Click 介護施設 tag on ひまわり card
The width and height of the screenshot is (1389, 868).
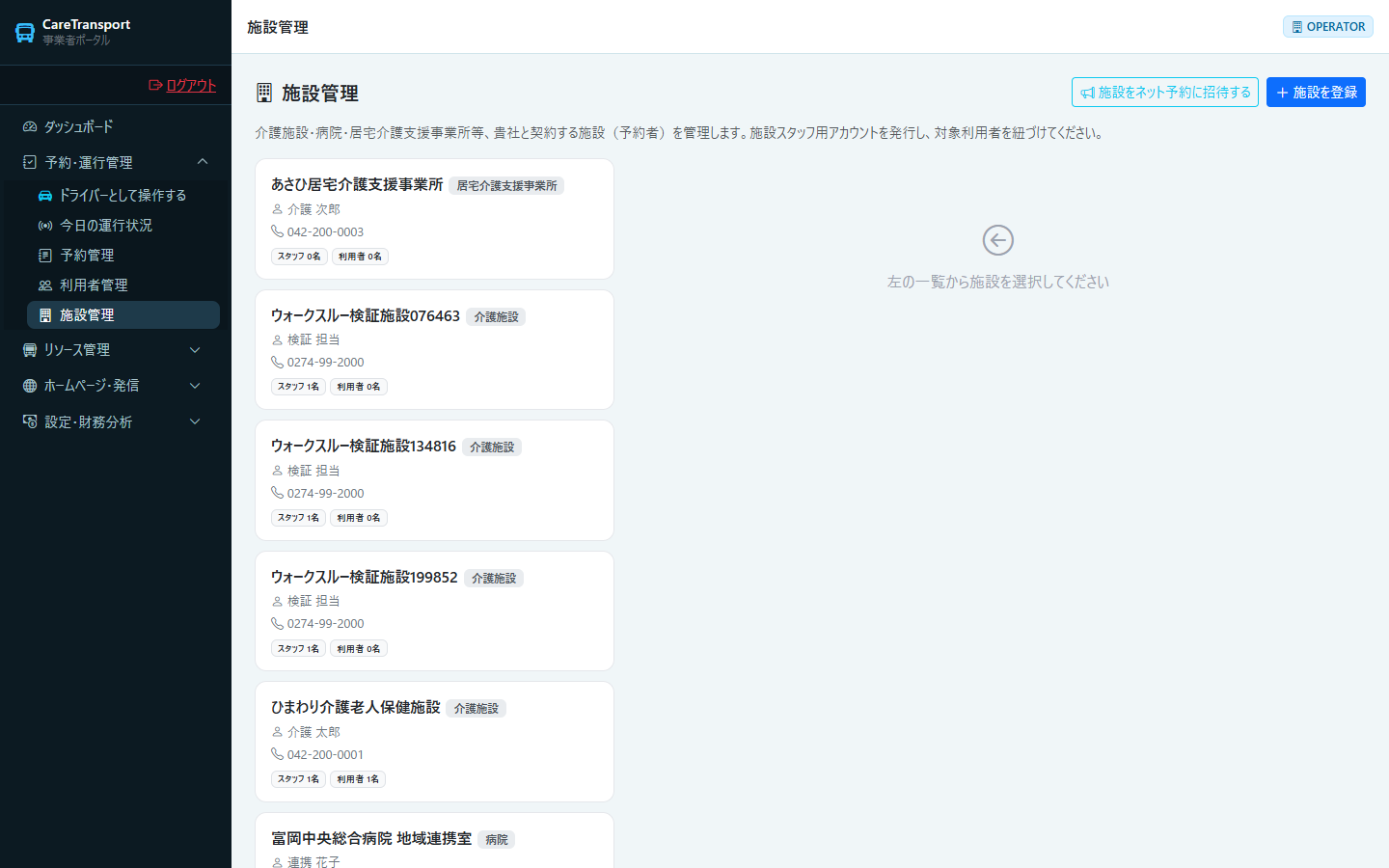pyautogui.click(x=477, y=708)
